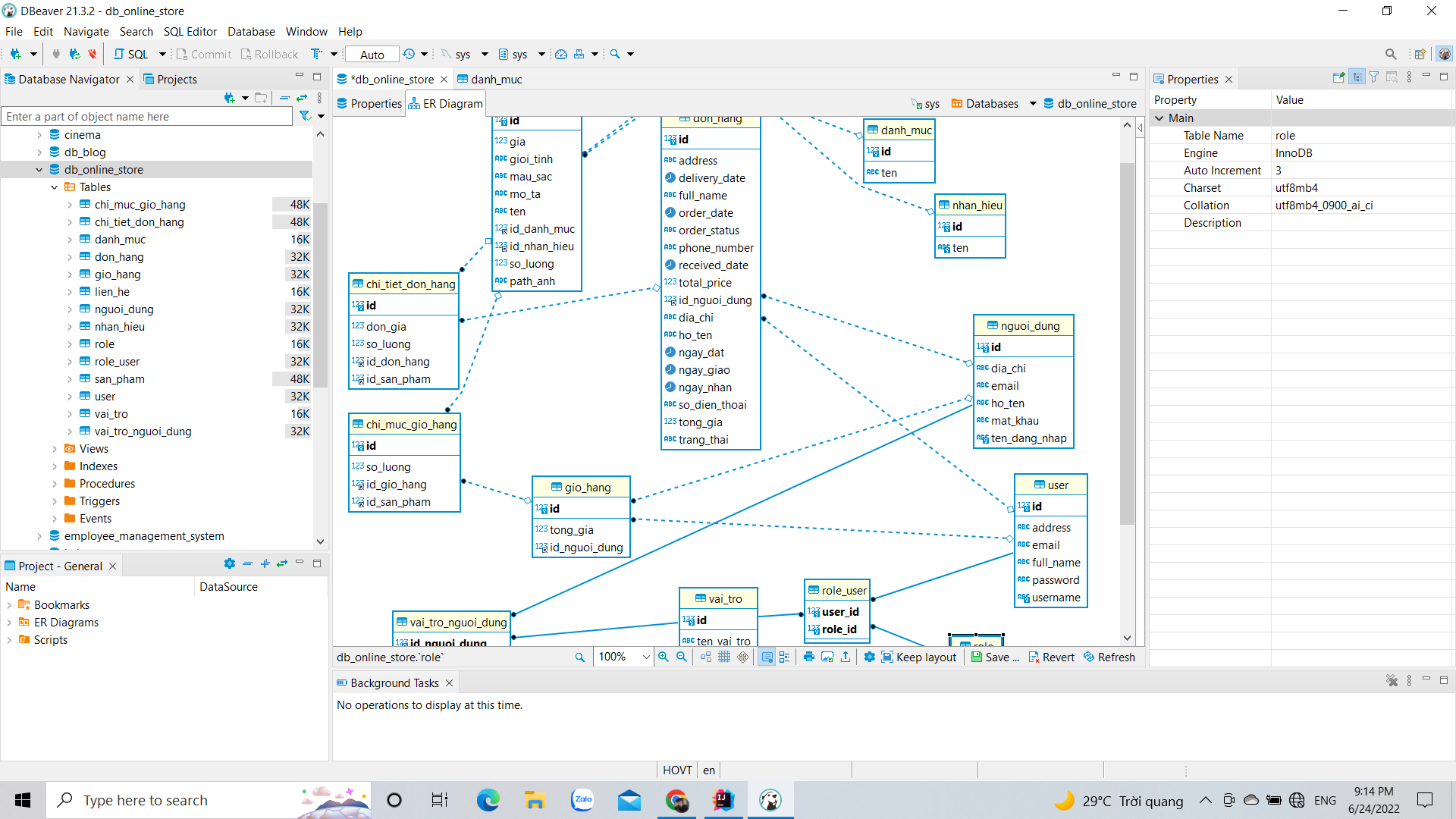This screenshot has height=819, width=1456.
Task: Click the diagram Zoom Out icon
Action: click(x=682, y=657)
